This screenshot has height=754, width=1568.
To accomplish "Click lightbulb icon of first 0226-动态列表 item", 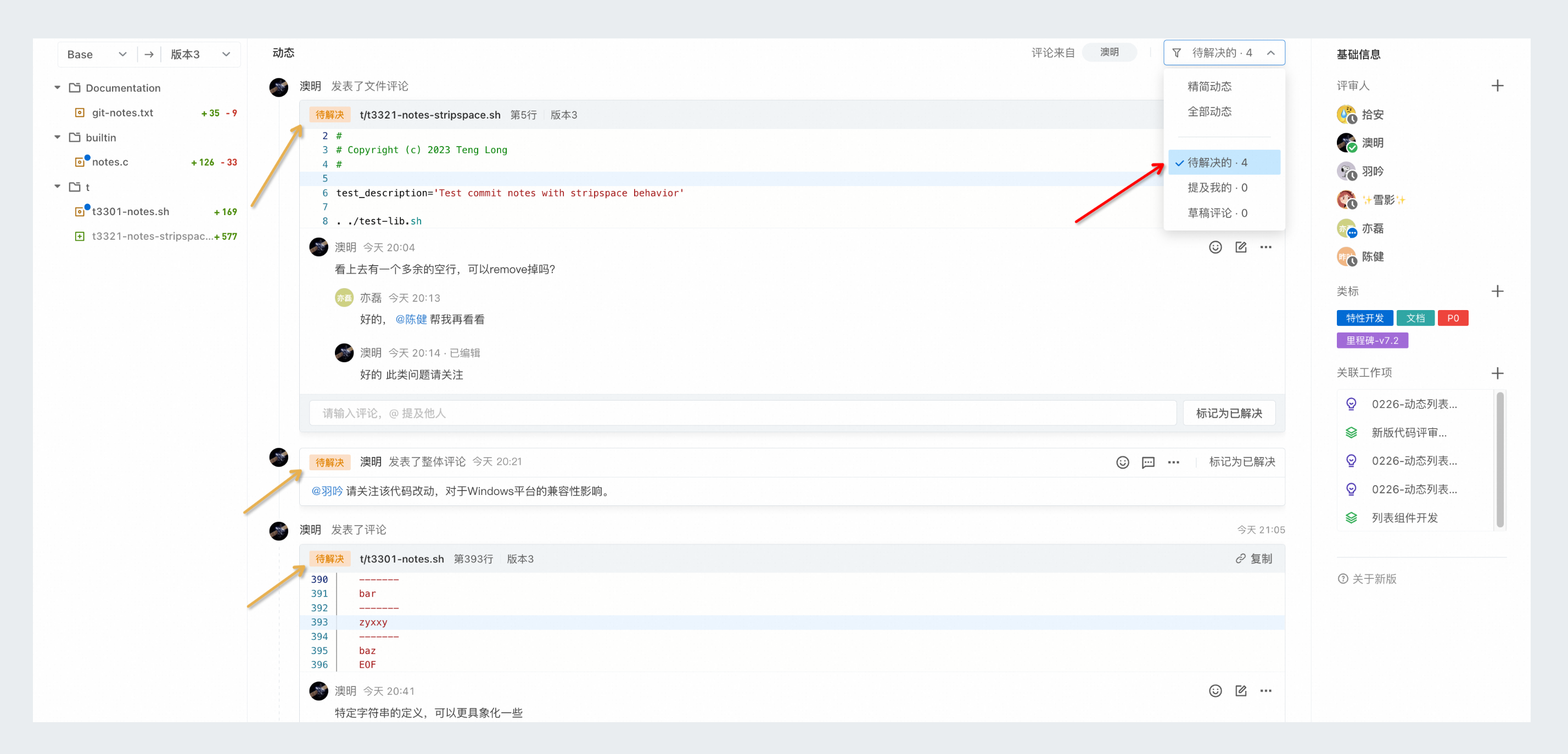I will 1351,404.
